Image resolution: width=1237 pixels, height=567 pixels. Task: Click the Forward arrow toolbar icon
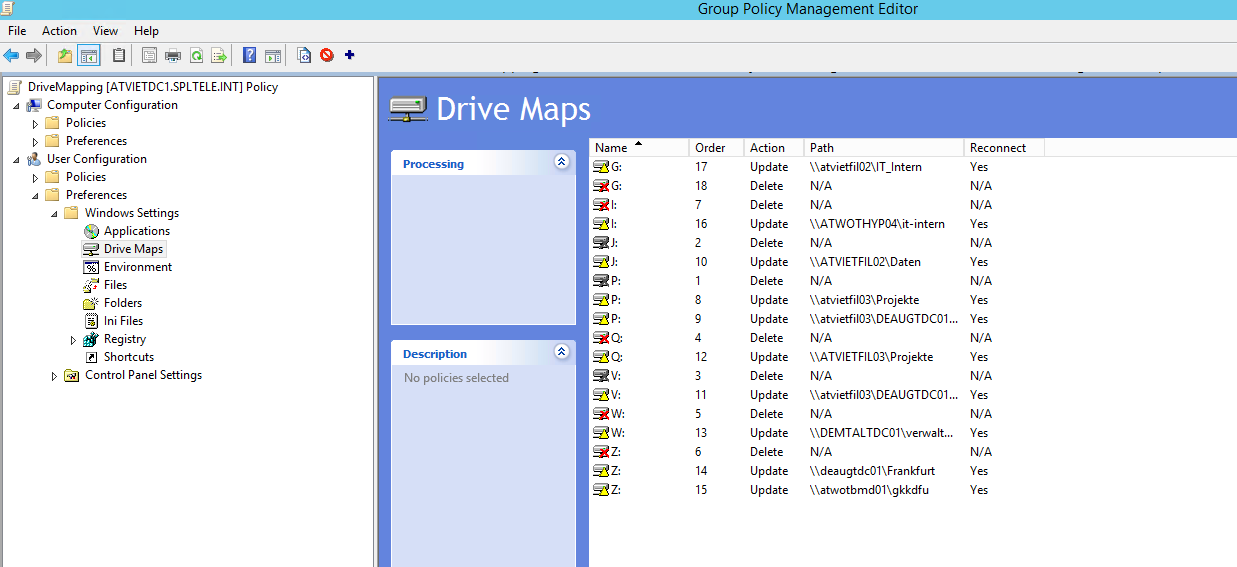pyautogui.click(x=34, y=55)
